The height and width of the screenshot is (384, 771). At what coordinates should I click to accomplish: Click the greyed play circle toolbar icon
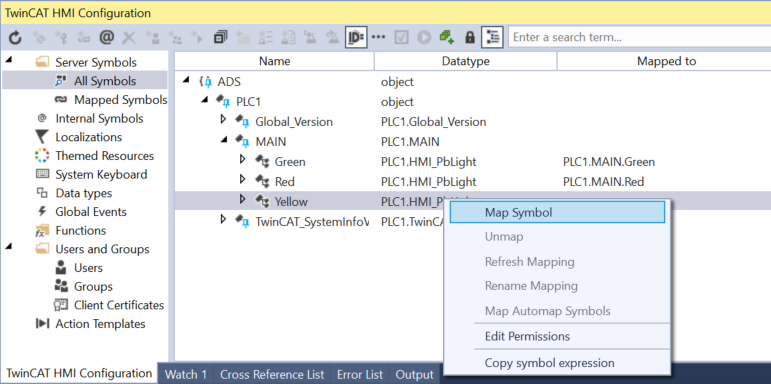pyautogui.click(x=424, y=37)
